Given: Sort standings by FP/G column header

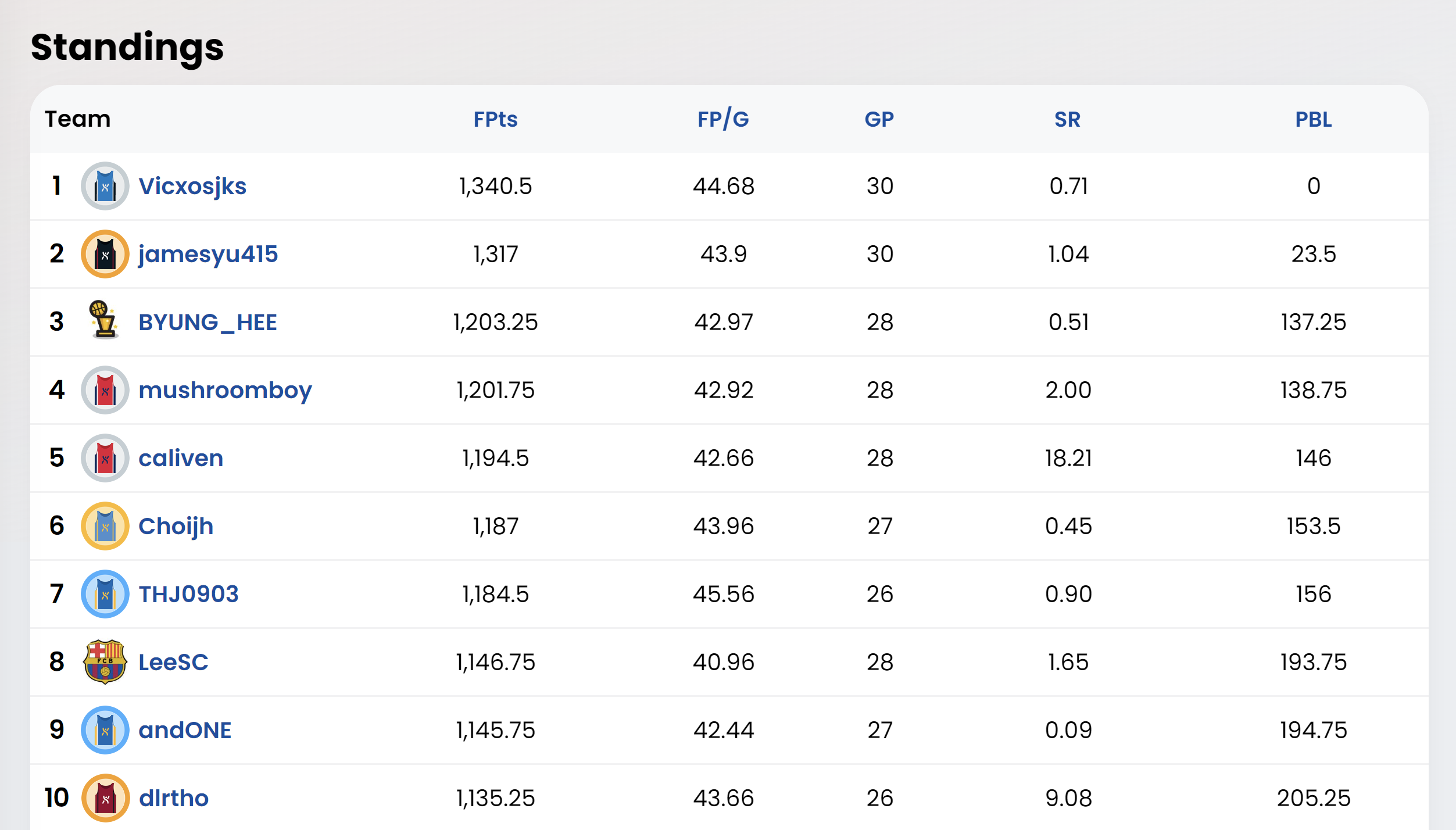Looking at the screenshot, I should pyautogui.click(x=723, y=119).
